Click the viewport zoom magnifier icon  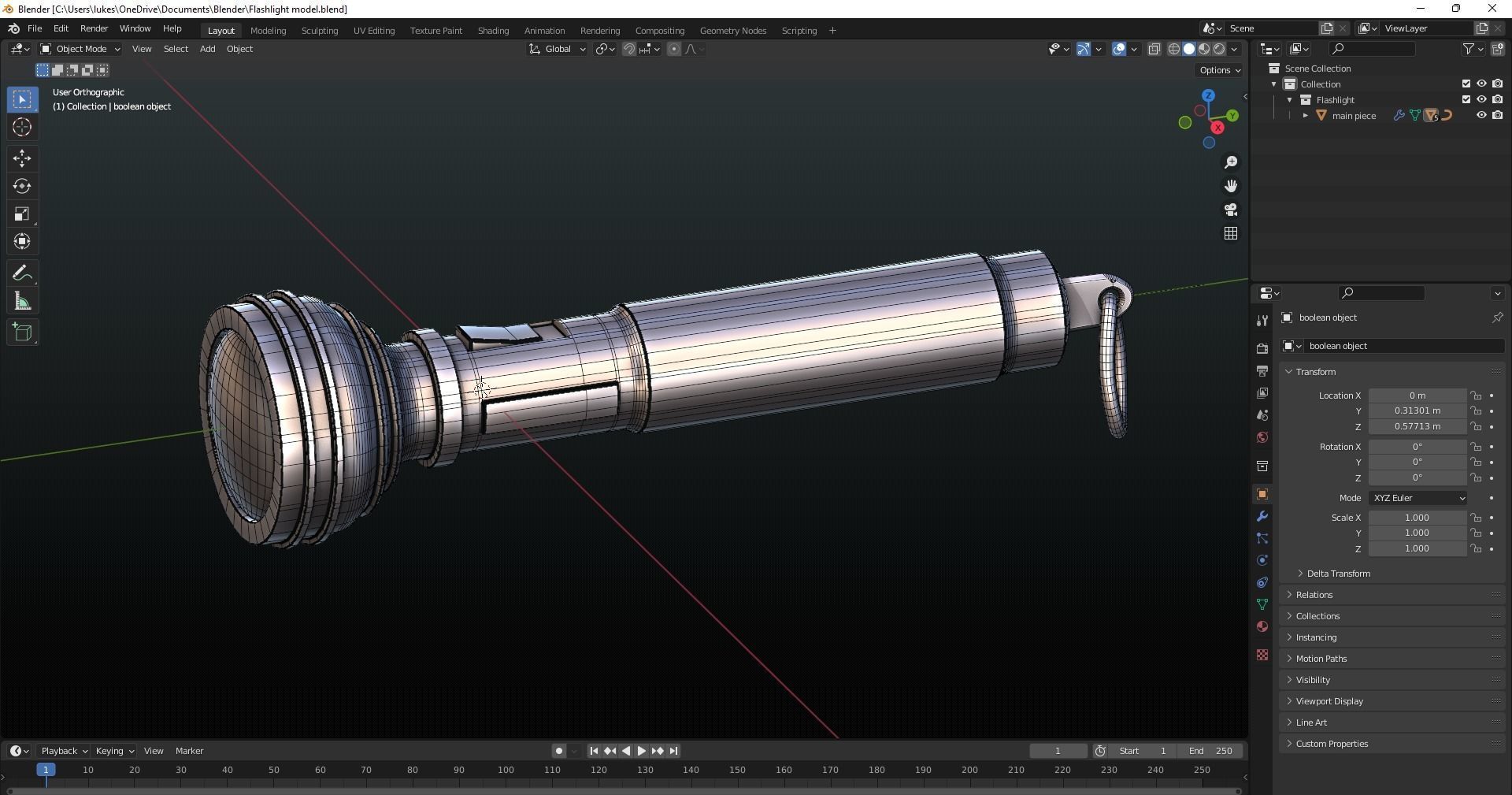1231,162
